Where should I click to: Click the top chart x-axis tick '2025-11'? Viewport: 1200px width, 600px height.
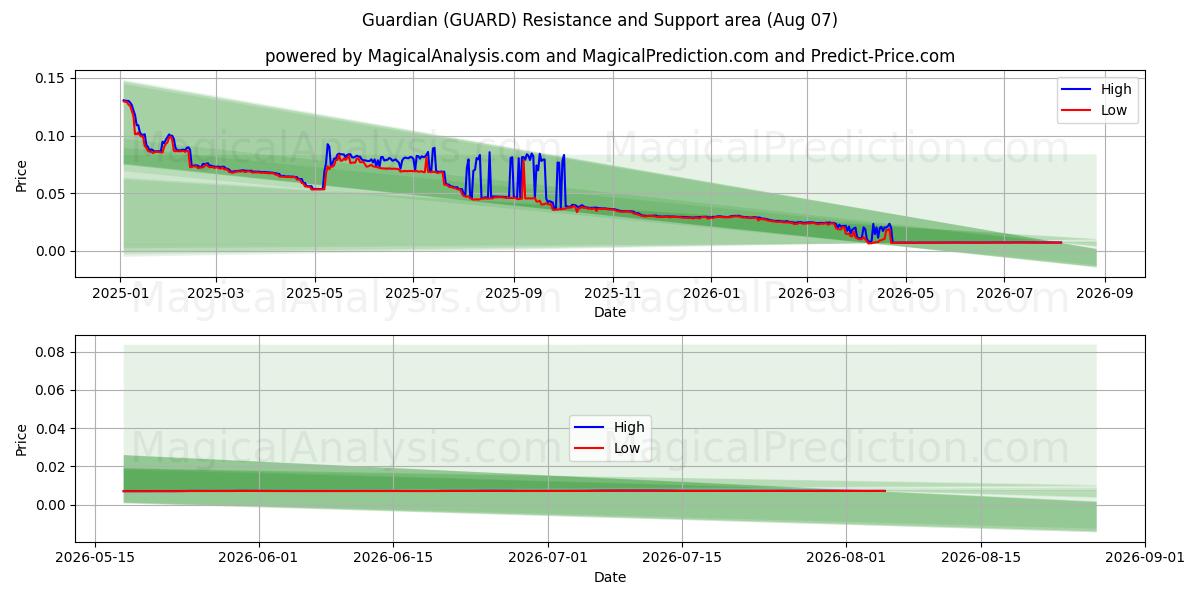612,294
